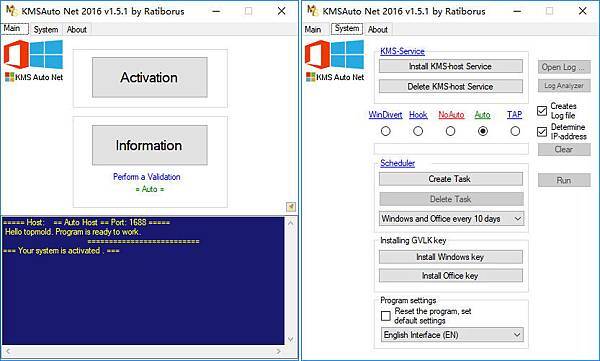Minimize the left KMSAuto window
Image resolution: width=600 pixels, height=361 pixels.
(x=216, y=11)
